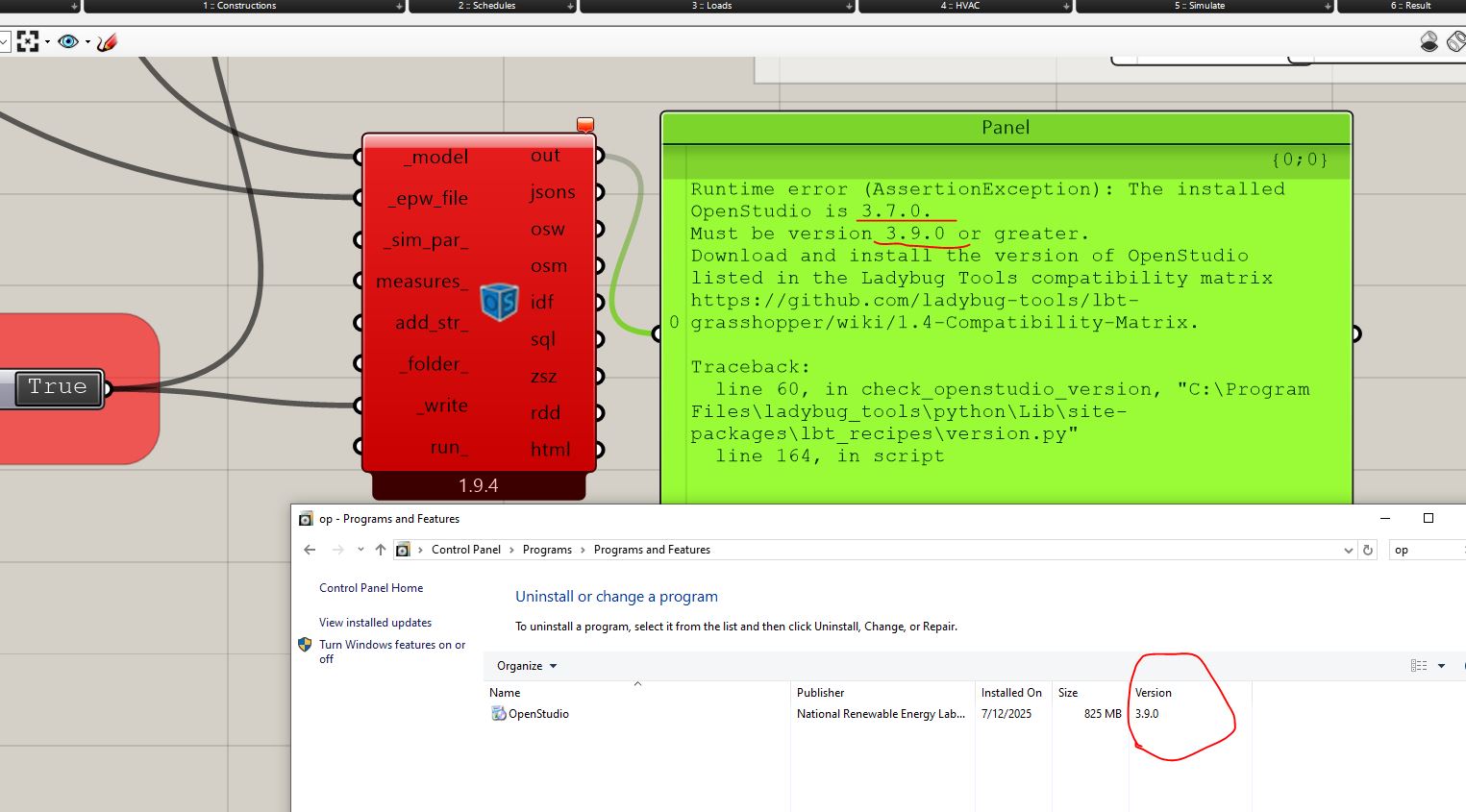The height and width of the screenshot is (812, 1466).
Task: Expand the Simulate panel arrow
Action: point(1329,7)
